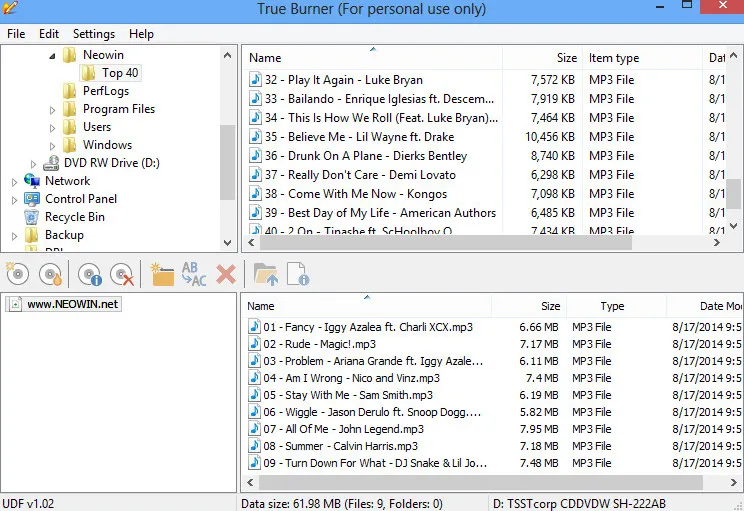Click the music icon of 02 - Rude - Magic!.mp3
The height and width of the screenshot is (511, 744).
tap(255, 344)
